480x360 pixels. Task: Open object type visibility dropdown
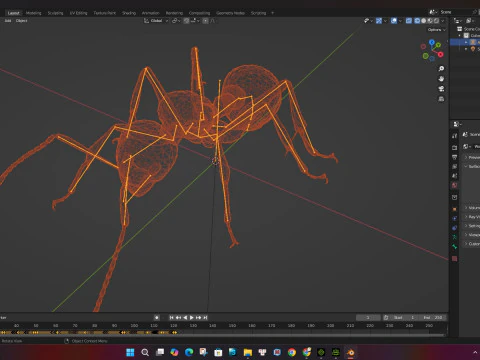click(x=368, y=21)
